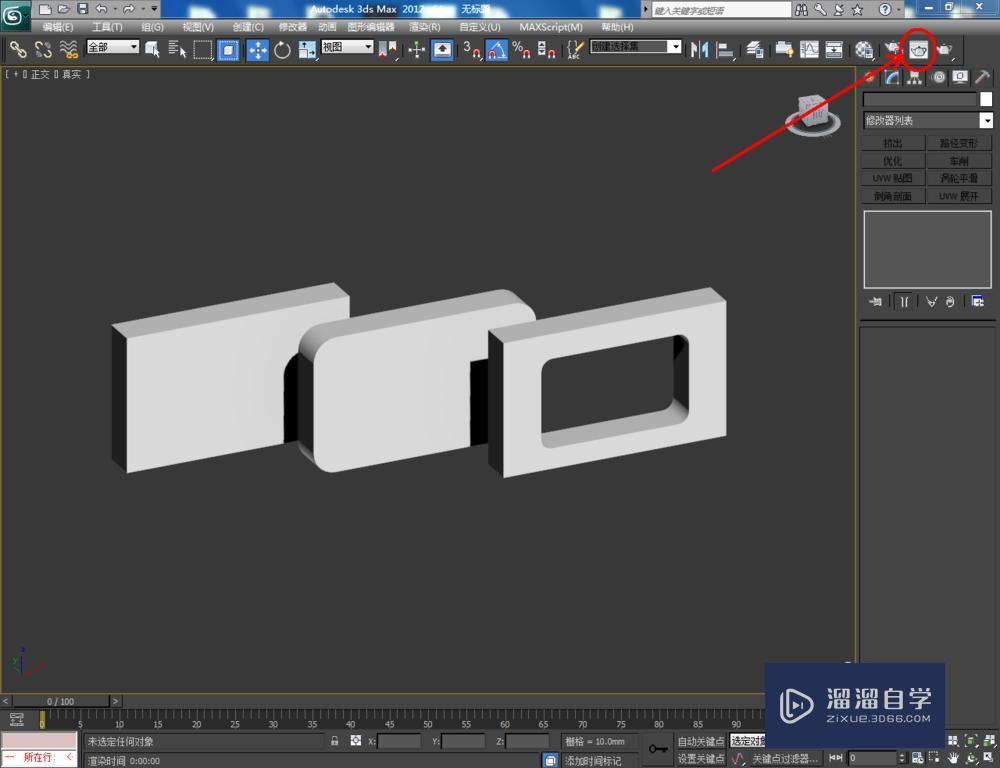Switch to the 创建 command panel tab
The width and height of the screenshot is (1000, 768).
click(869, 78)
